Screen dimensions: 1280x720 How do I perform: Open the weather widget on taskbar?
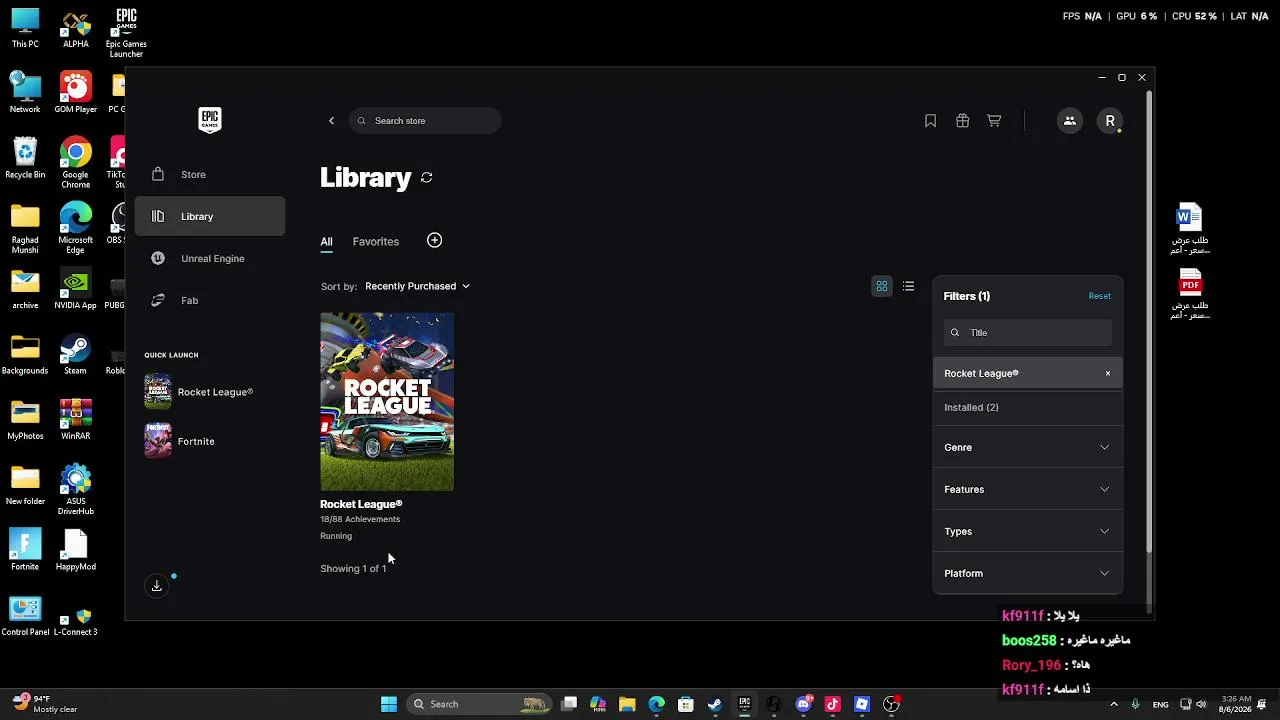pyautogui.click(x=45, y=704)
